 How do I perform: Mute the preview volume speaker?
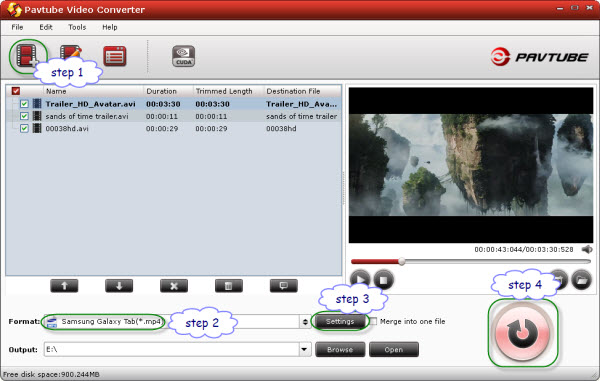(x=587, y=250)
